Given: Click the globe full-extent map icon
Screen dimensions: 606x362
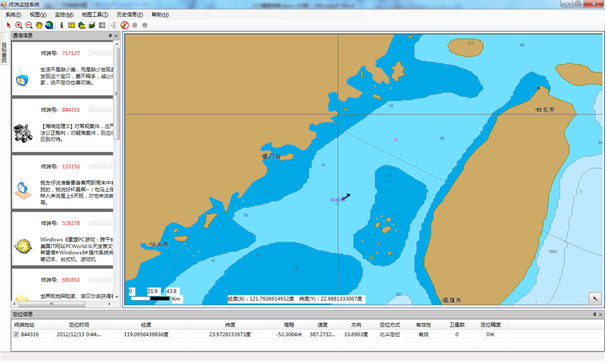Looking at the screenshot, I should coord(49,25).
